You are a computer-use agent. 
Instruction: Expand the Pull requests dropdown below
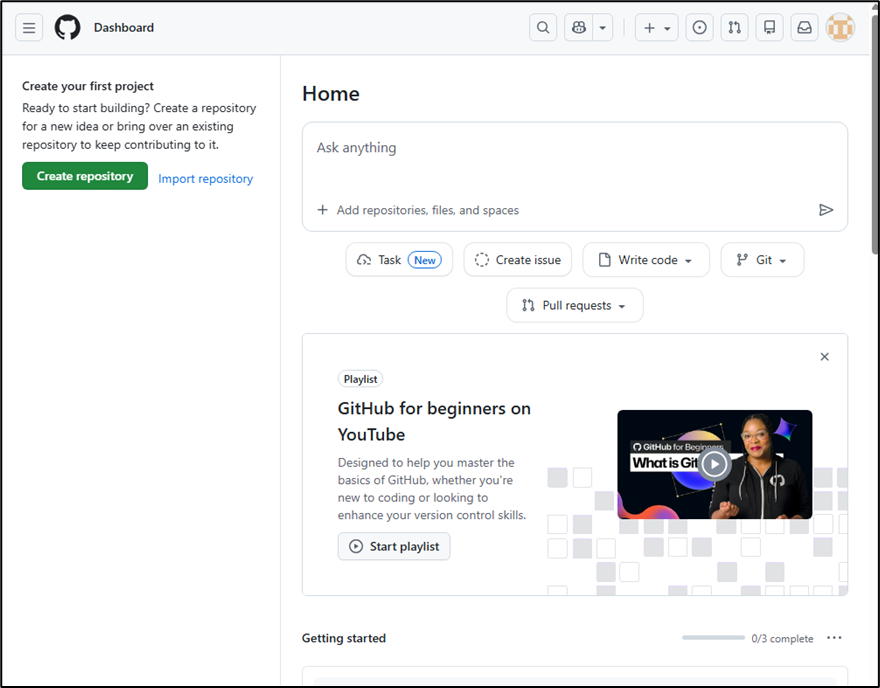click(x=575, y=305)
